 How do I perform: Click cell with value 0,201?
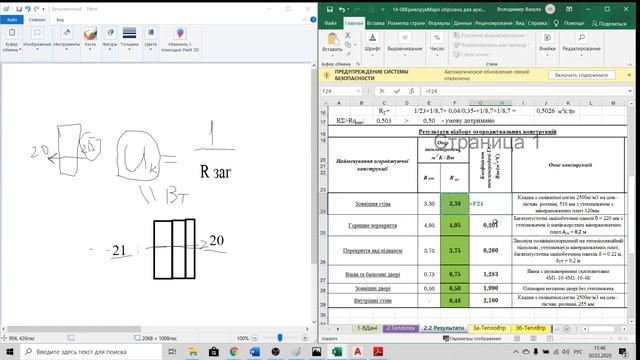pyautogui.click(x=490, y=225)
